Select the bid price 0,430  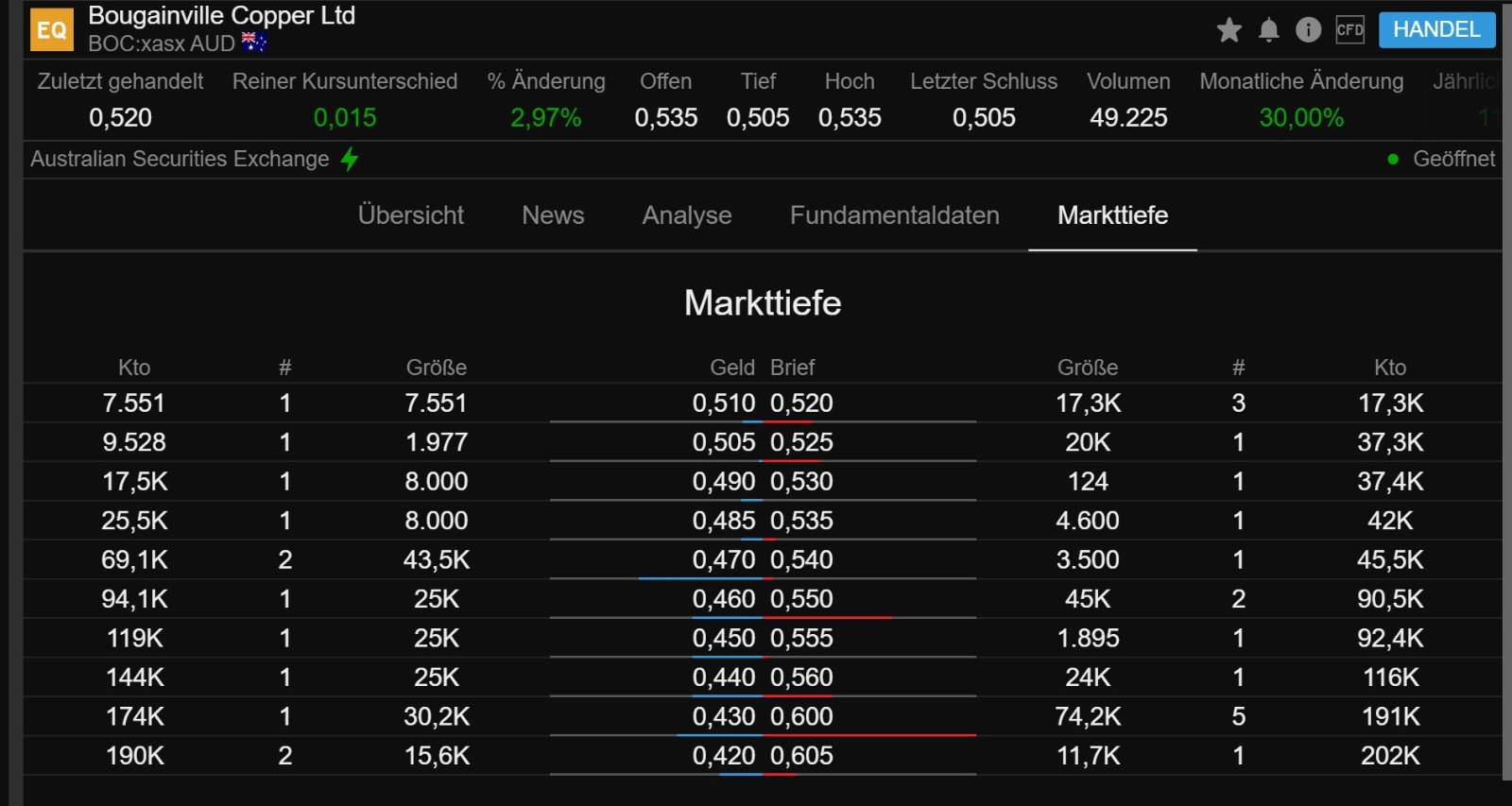pos(724,717)
